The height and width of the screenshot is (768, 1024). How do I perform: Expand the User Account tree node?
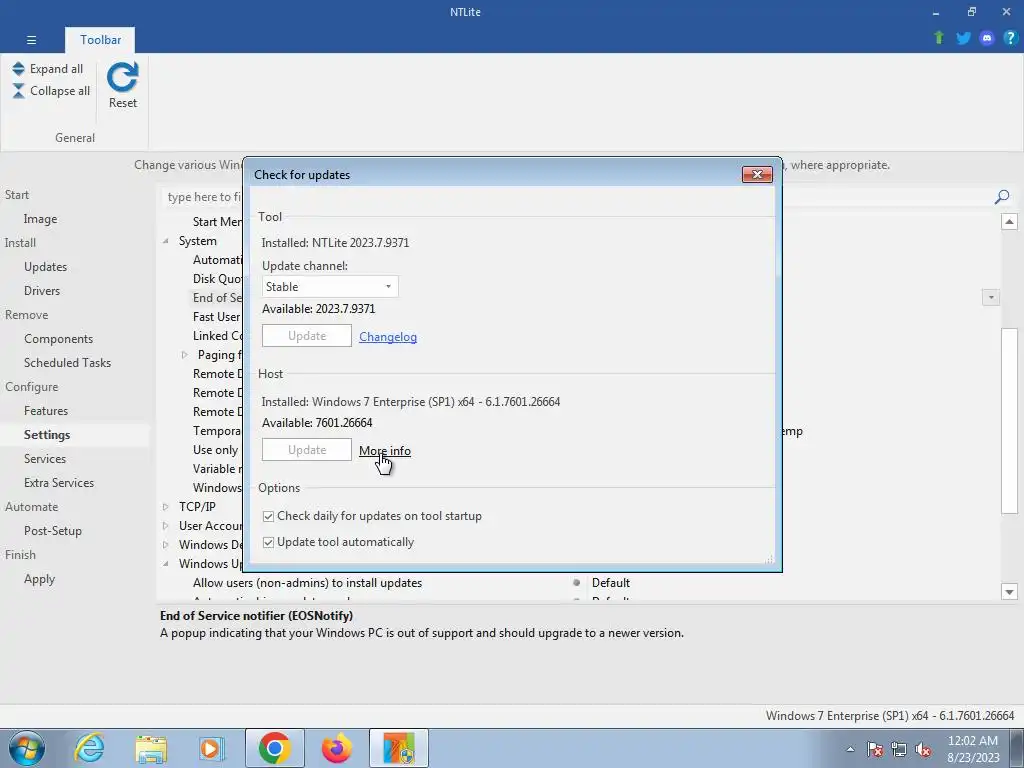coord(166,526)
